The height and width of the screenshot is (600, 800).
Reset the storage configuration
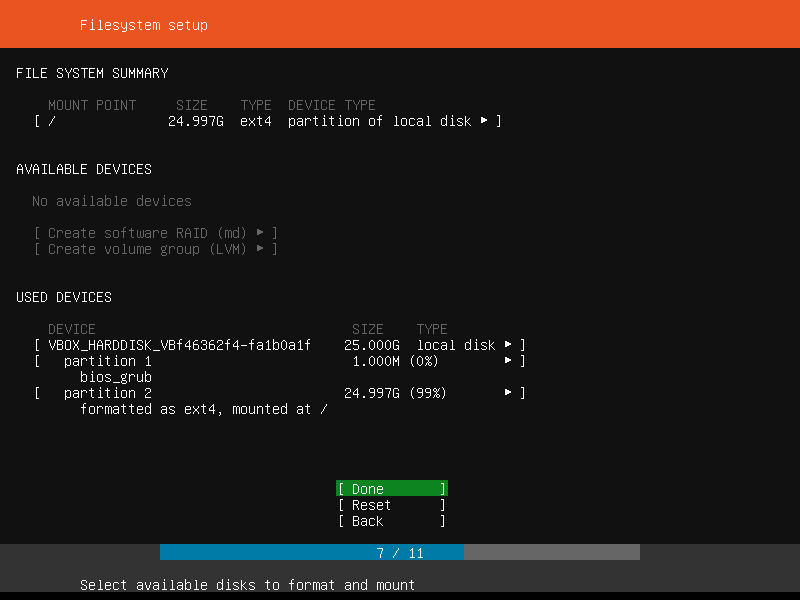click(x=390, y=504)
